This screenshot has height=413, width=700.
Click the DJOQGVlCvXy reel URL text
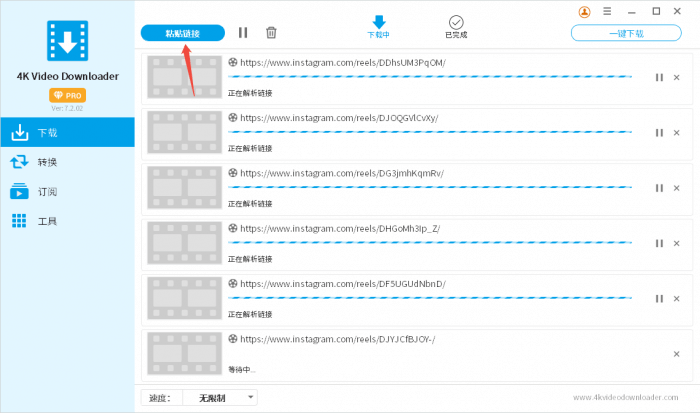click(x=339, y=118)
